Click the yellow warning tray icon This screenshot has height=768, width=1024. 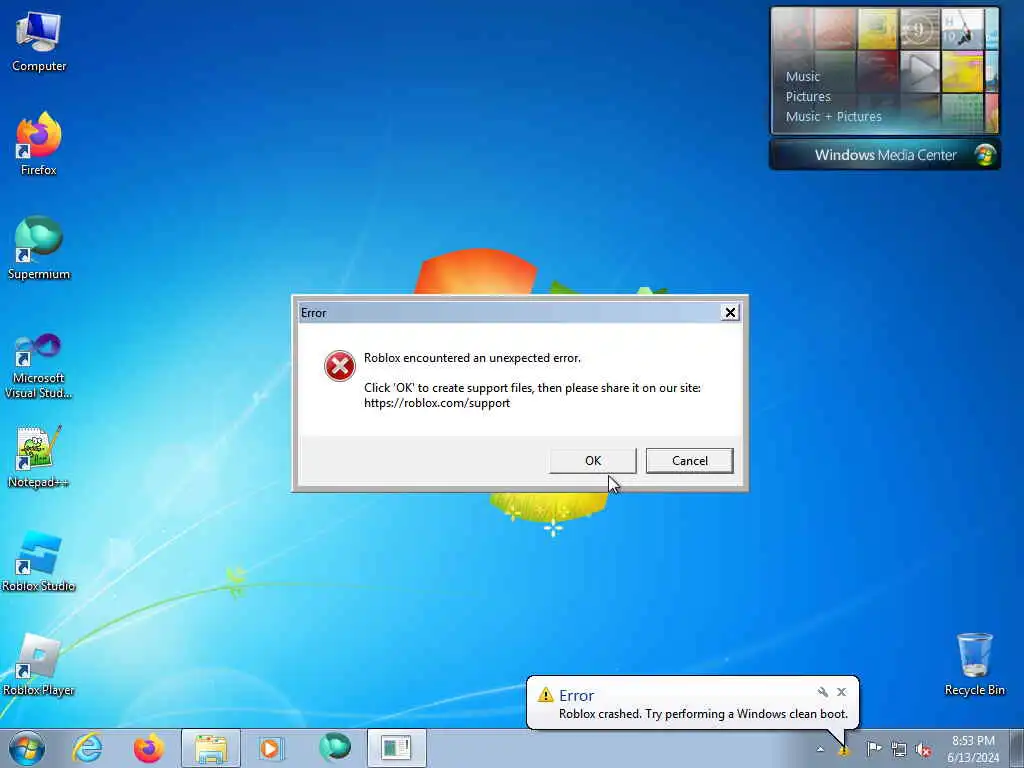pos(844,750)
